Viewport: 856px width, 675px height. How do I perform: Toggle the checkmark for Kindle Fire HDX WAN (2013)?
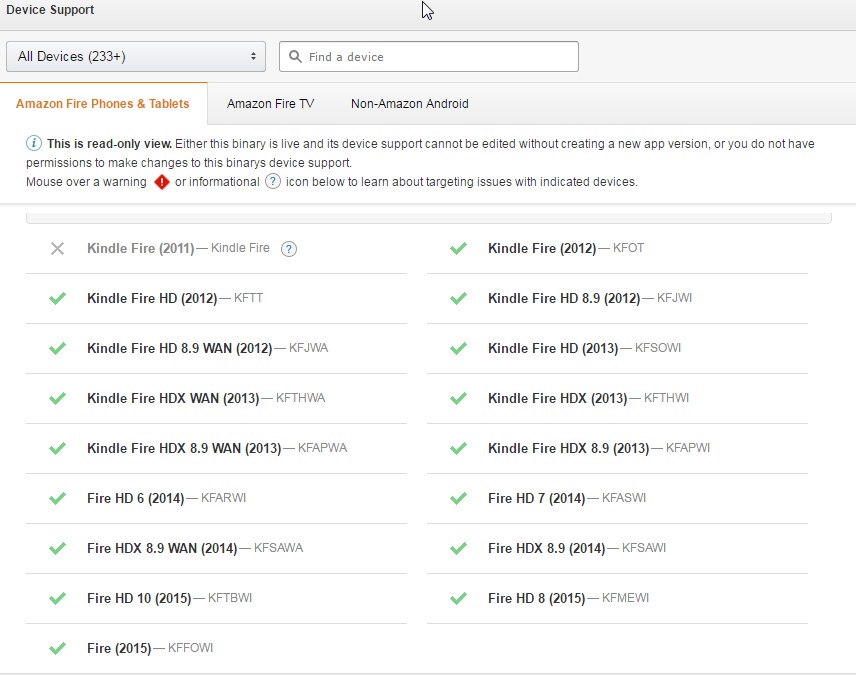coord(57,398)
